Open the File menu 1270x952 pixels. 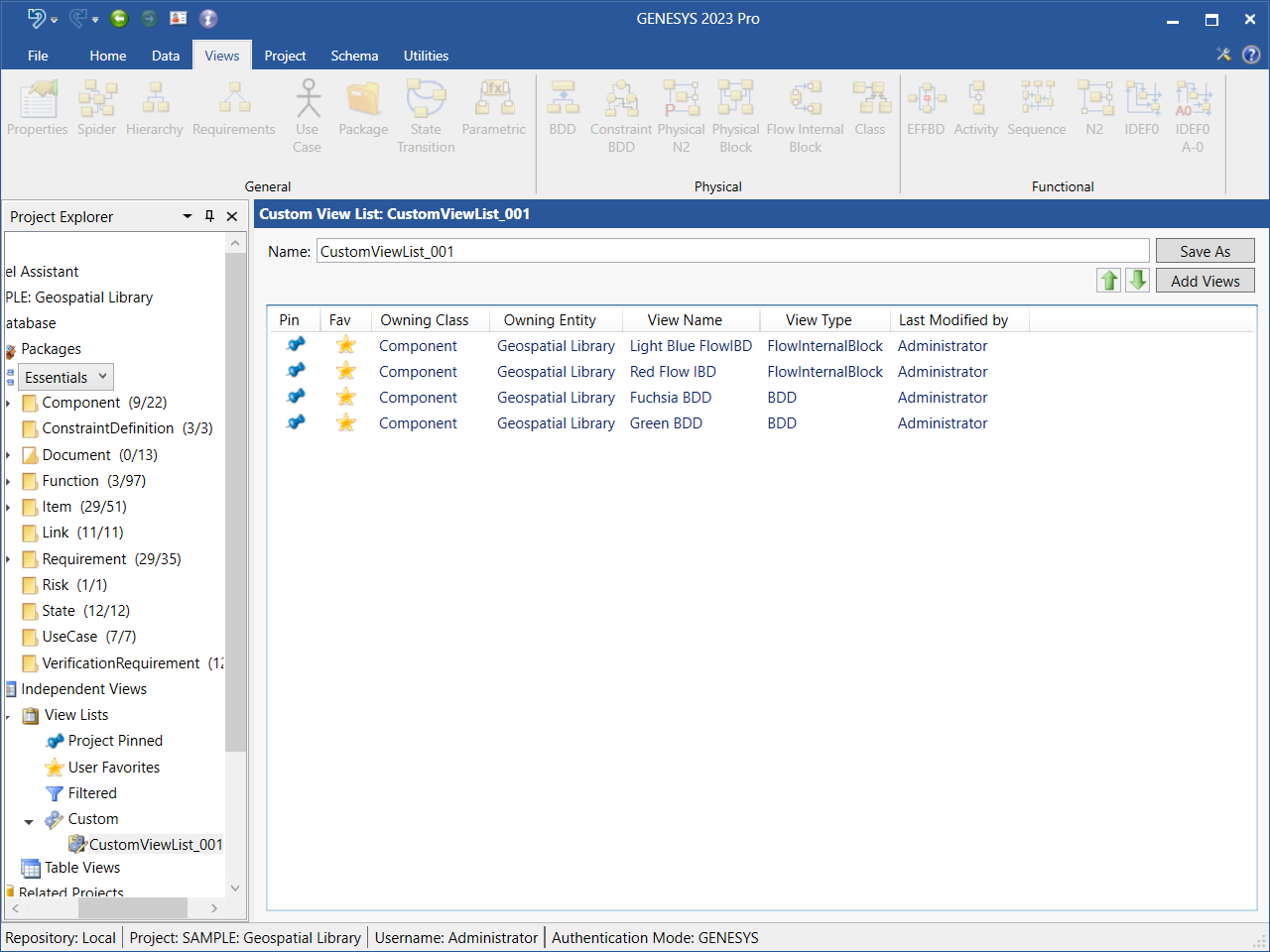(38, 56)
